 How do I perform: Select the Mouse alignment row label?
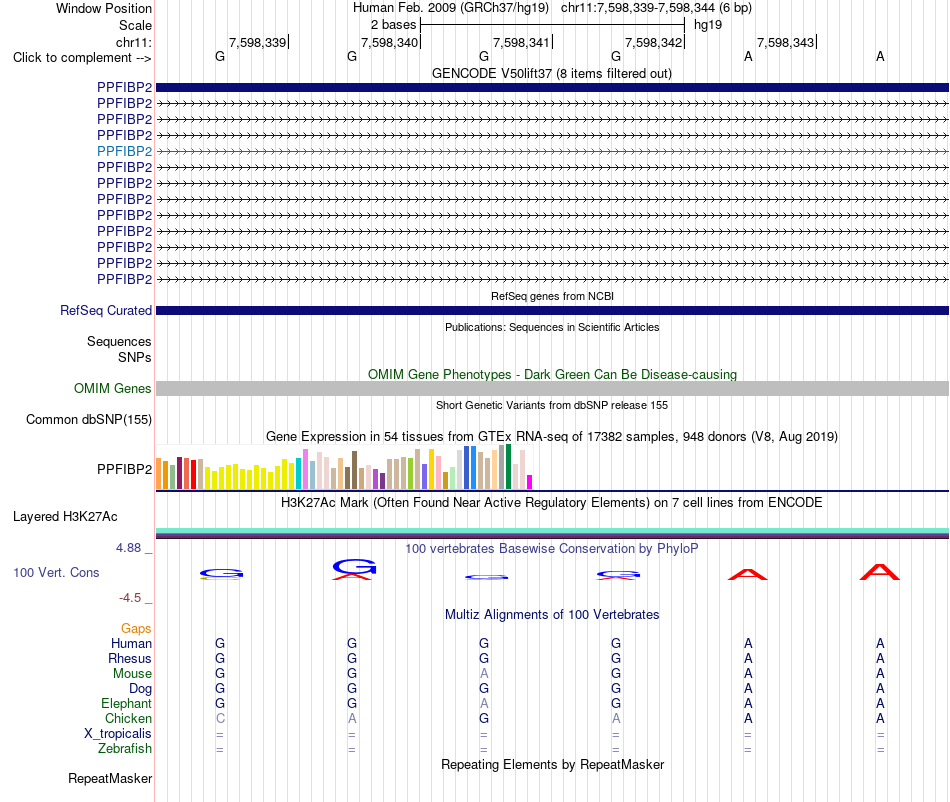(132, 674)
